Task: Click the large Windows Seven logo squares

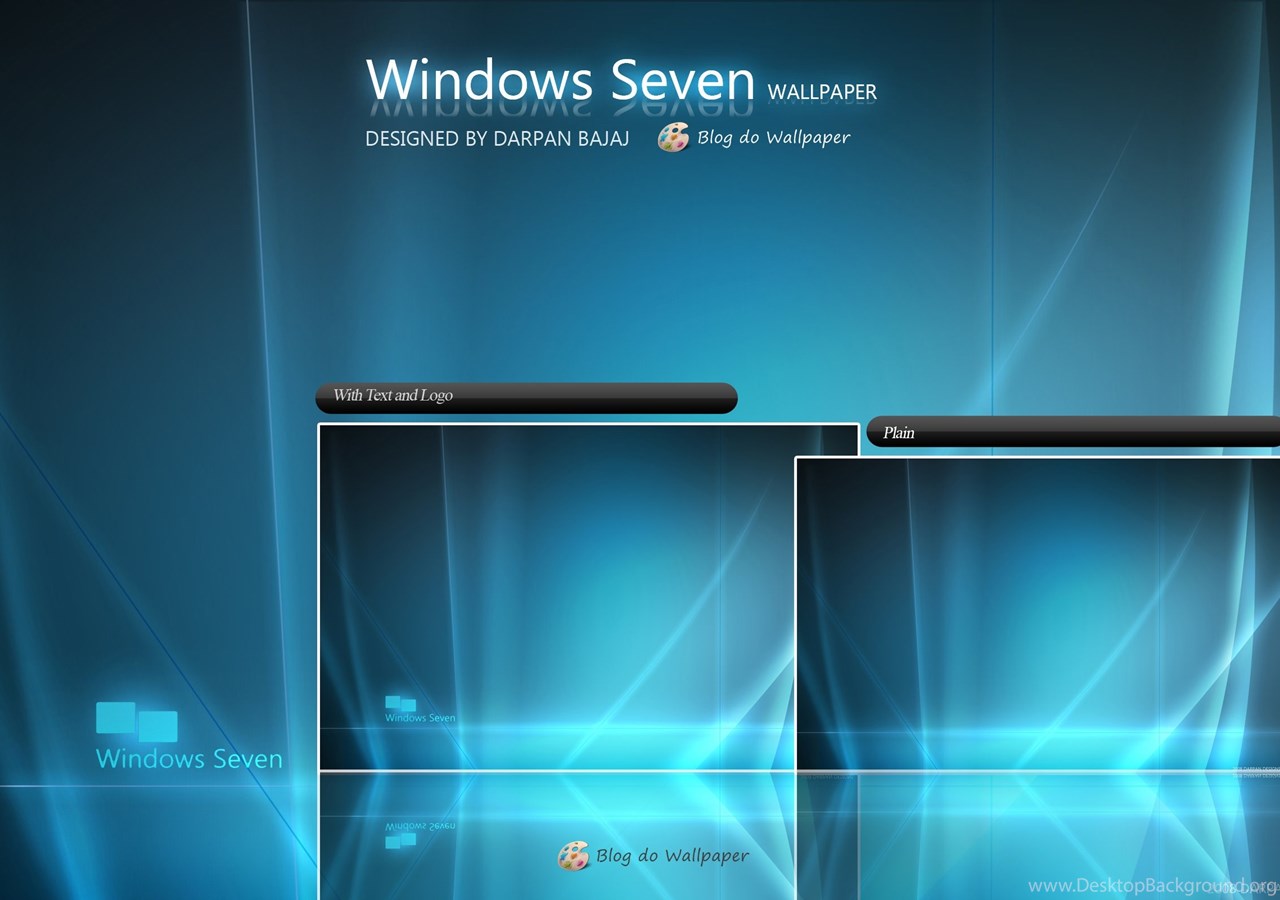Action: (137, 721)
